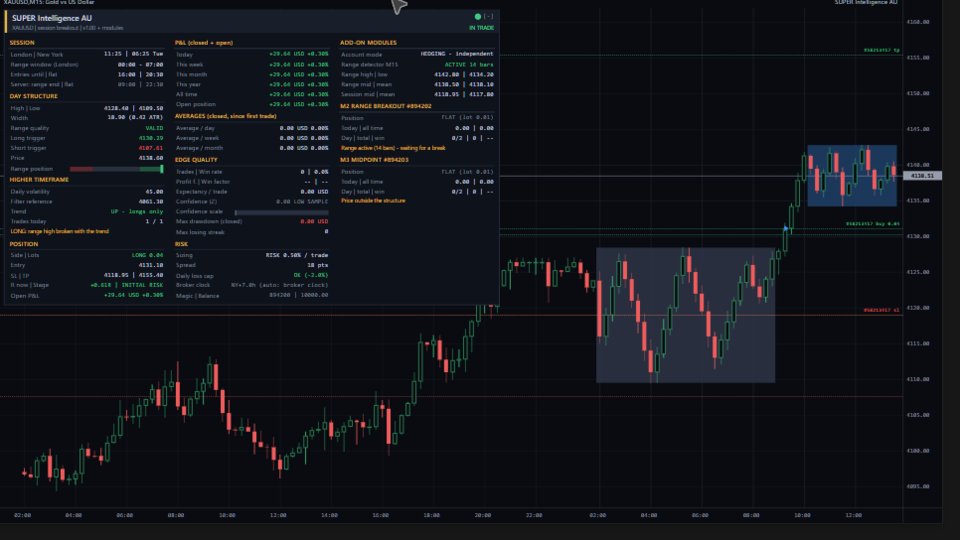Click the Range window value '00:00 - 07:00'

tap(140, 64)
